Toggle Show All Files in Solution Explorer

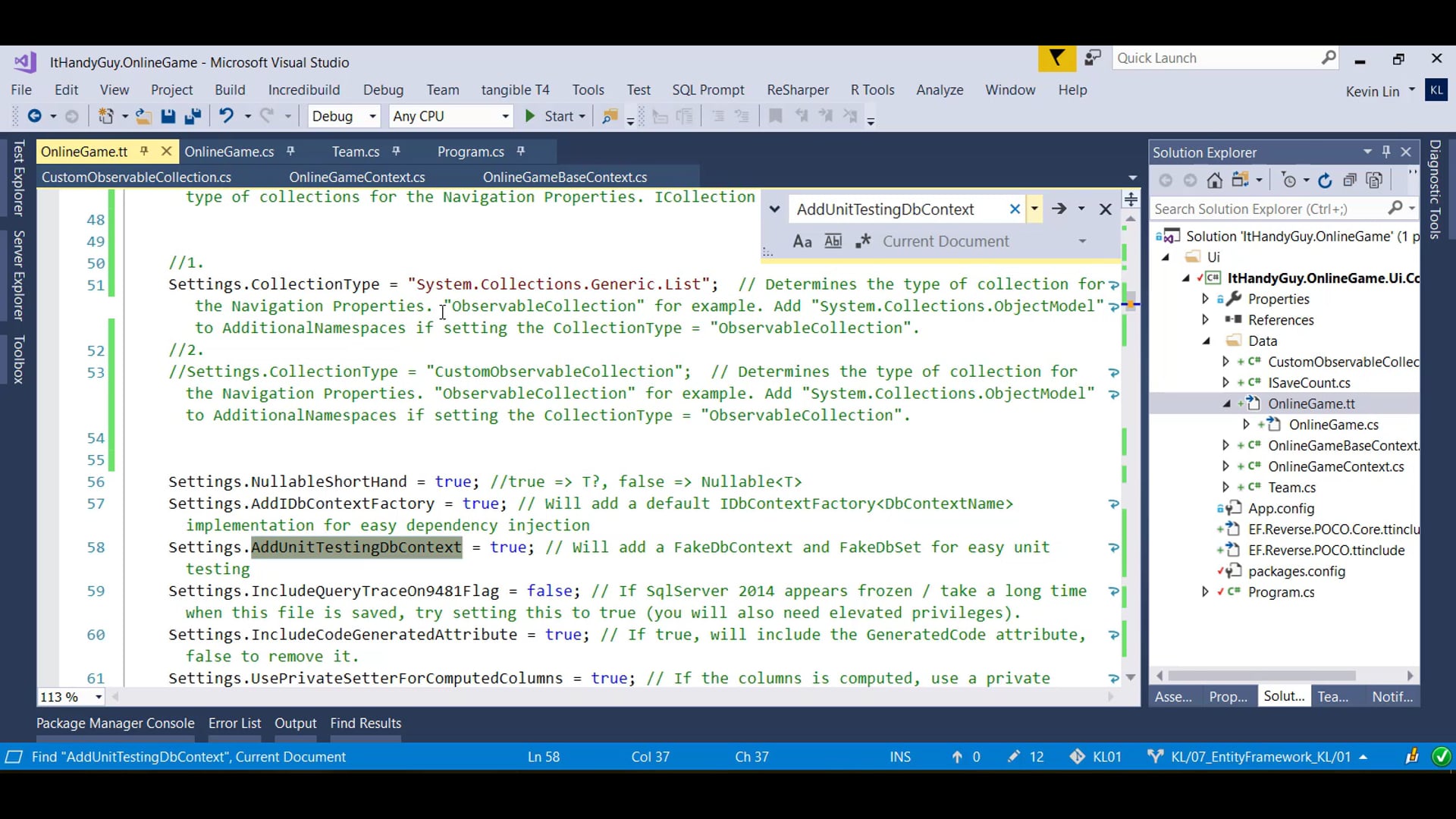tap(1374, 180)
